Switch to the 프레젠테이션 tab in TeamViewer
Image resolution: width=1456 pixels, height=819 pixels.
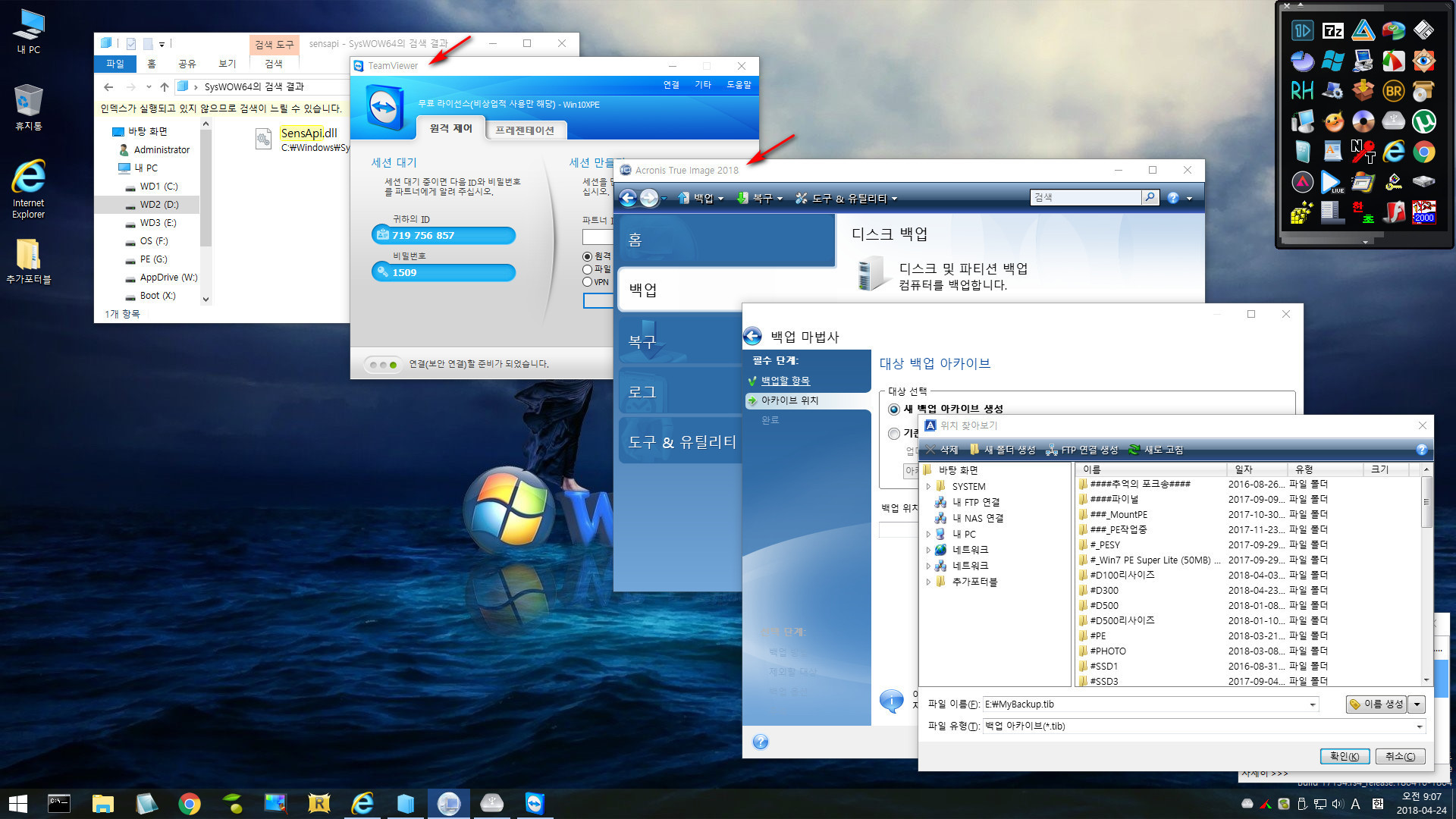(525, 130)
